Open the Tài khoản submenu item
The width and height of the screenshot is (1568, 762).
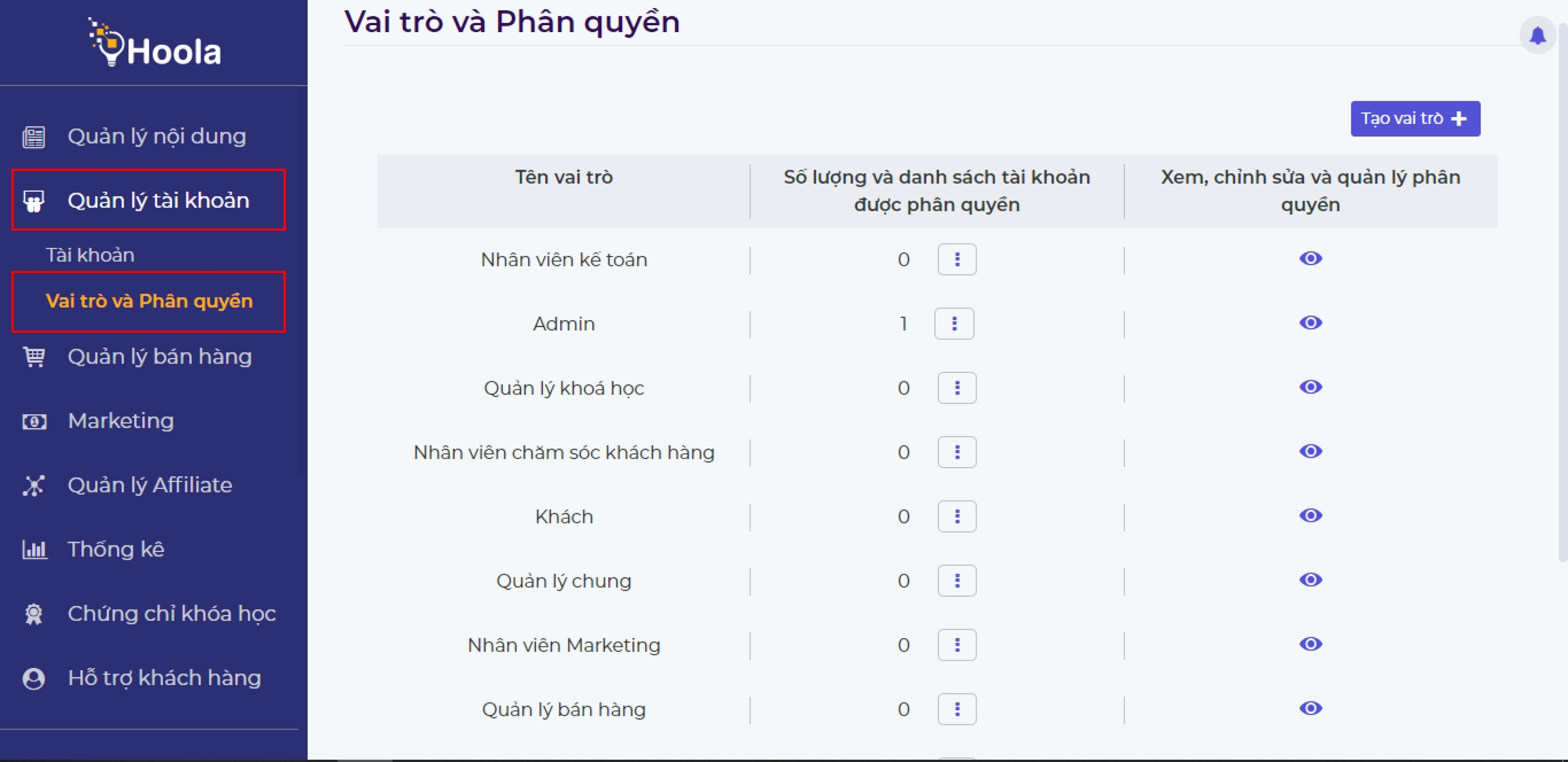click(91, 255)
